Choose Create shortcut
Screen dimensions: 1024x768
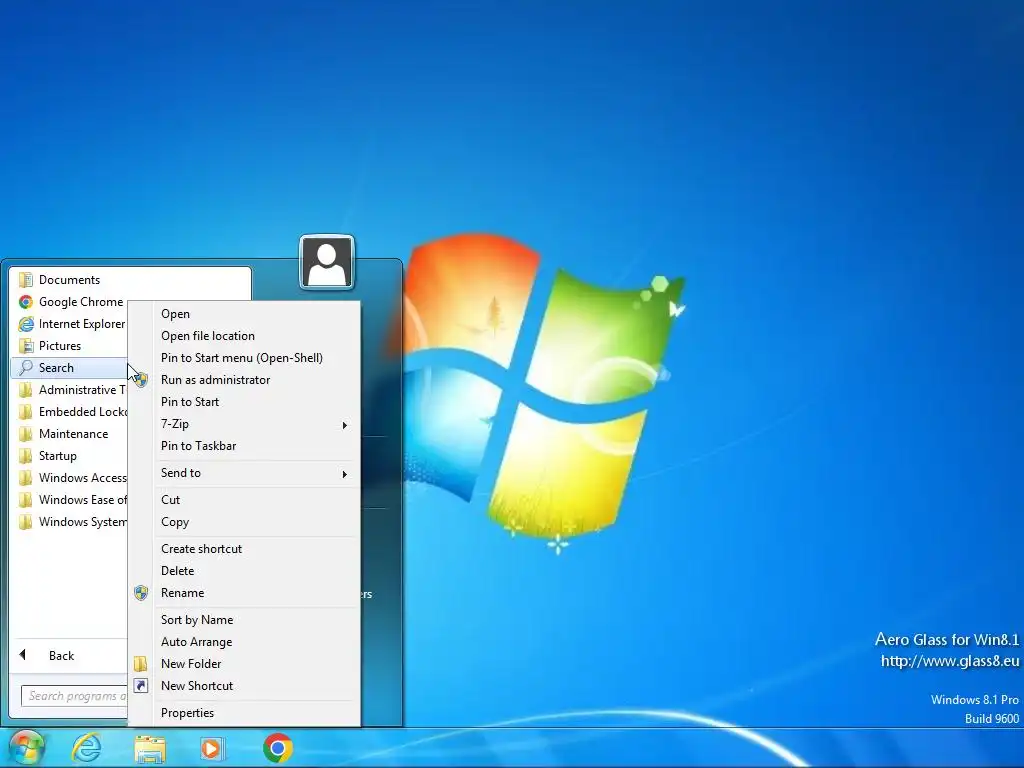click(x=244, y=549)
